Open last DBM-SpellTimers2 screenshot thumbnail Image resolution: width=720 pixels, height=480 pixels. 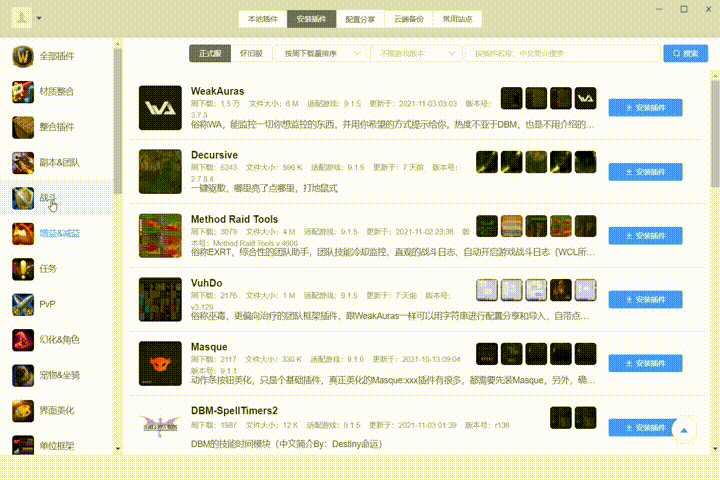click(585, 418)
